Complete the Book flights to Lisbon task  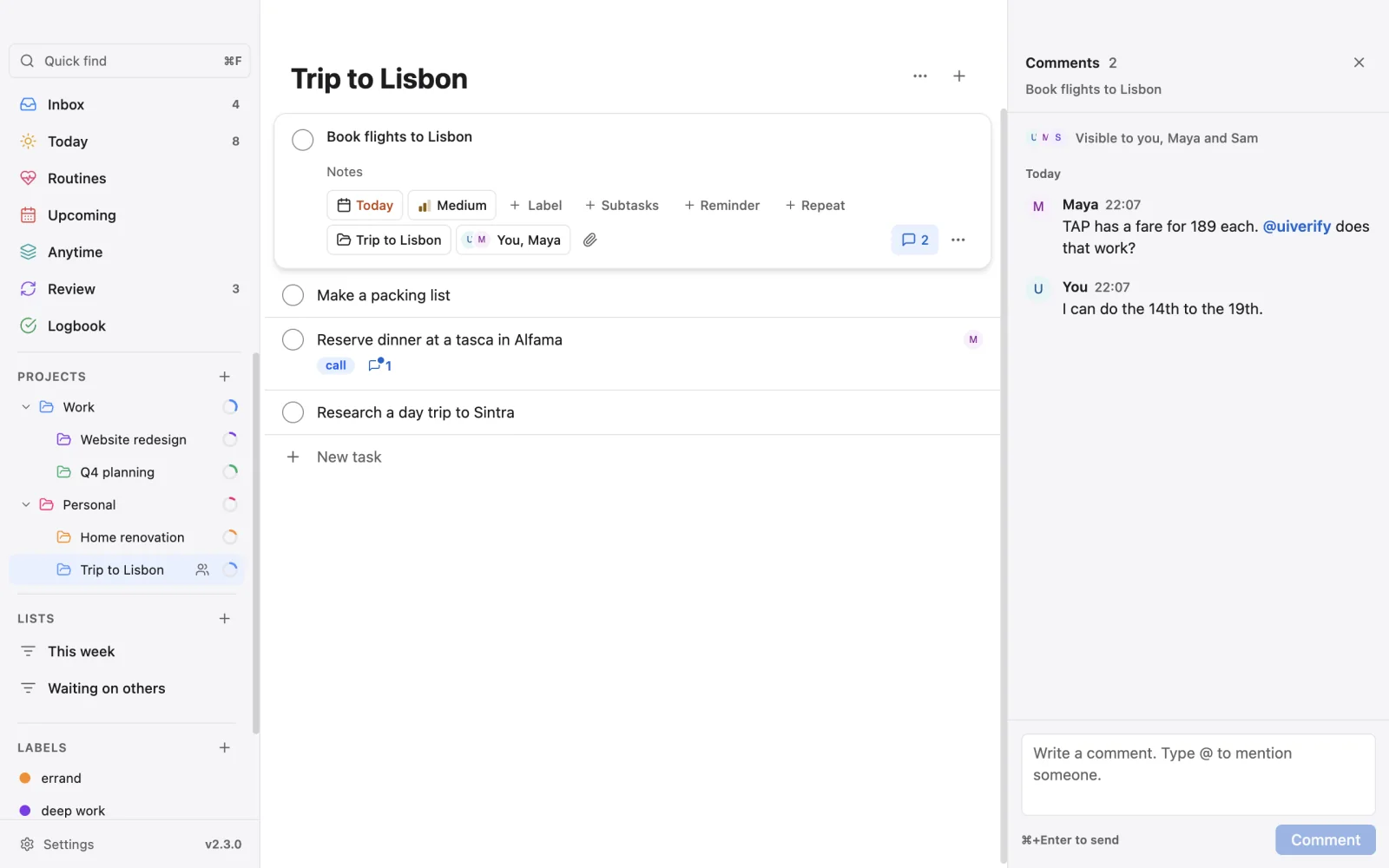(303, 140)
